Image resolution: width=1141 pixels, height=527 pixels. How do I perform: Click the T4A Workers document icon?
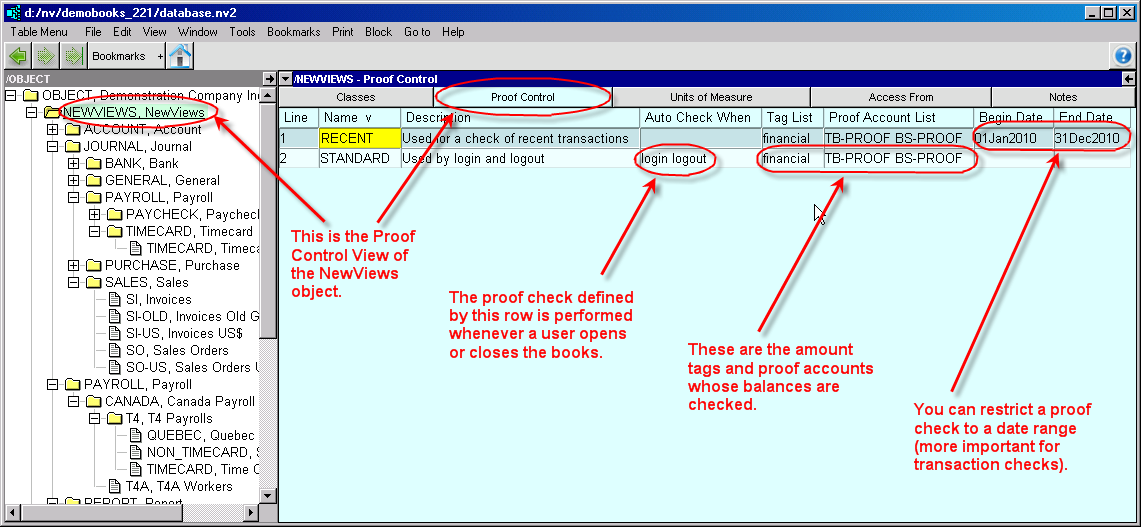pyautogui.click(x=114, y=486)
